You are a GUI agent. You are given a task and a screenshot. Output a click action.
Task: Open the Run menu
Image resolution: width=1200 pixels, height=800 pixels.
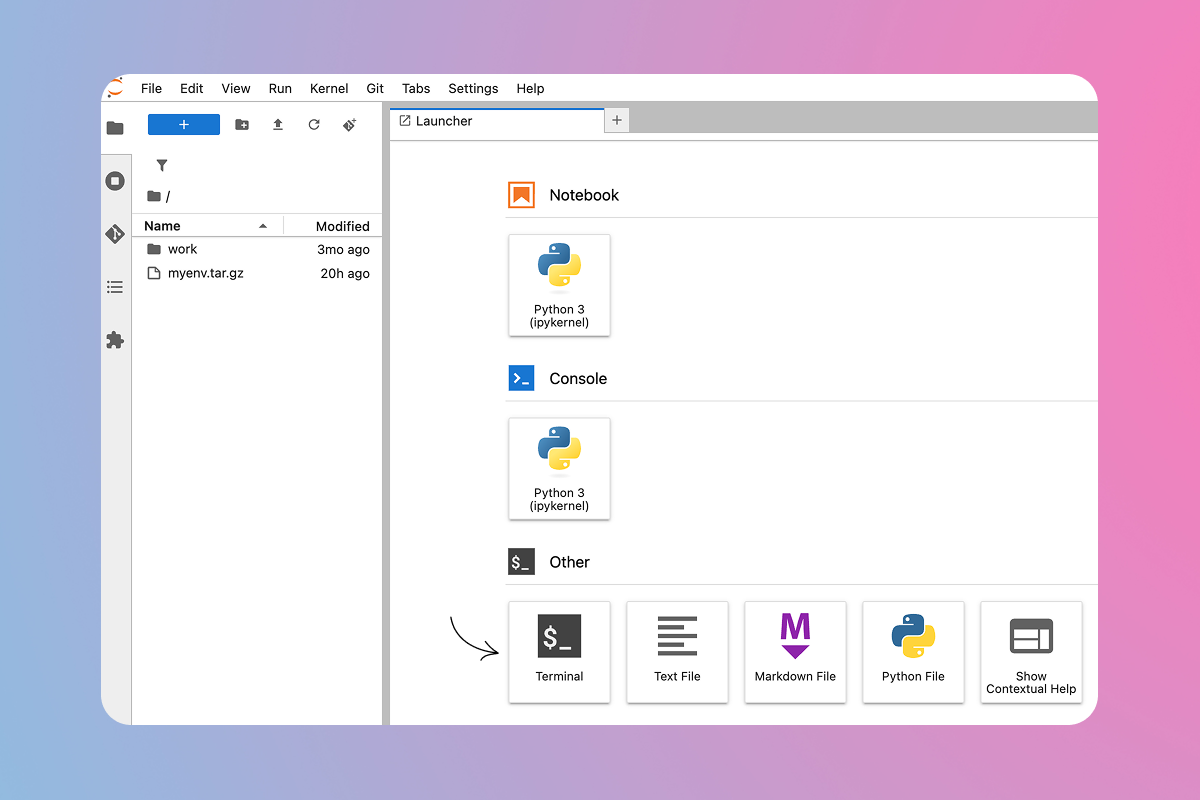(x=280, y=88)
